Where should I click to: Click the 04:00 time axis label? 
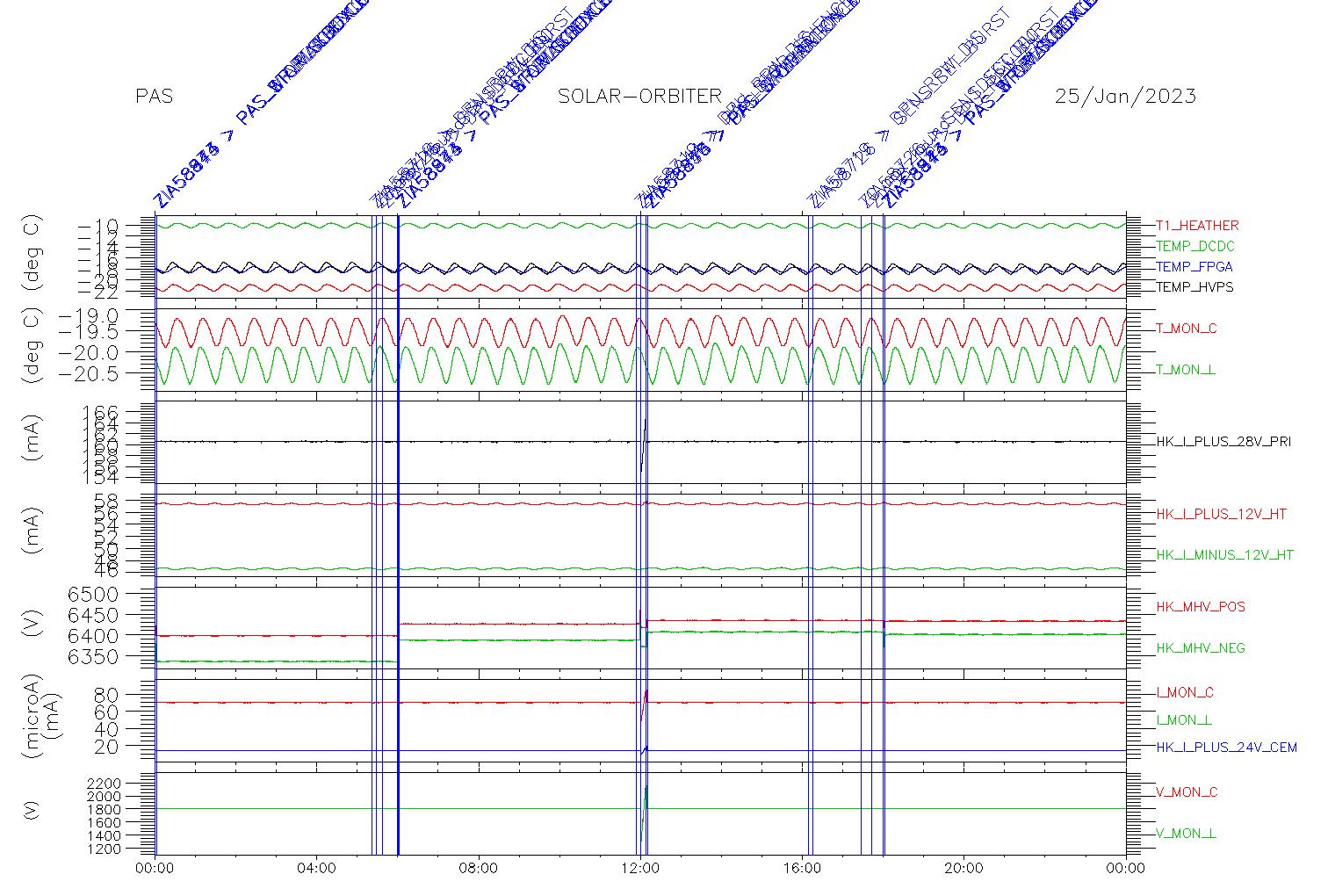click(x=316, y=869)
